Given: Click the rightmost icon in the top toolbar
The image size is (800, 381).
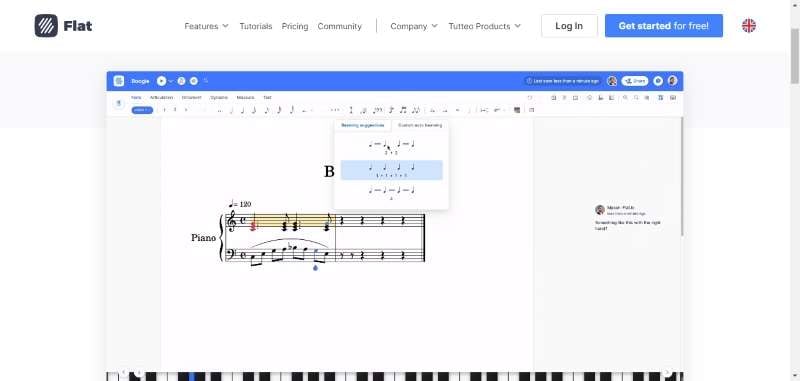Looking at the screenshot, I should click(672, 97).
